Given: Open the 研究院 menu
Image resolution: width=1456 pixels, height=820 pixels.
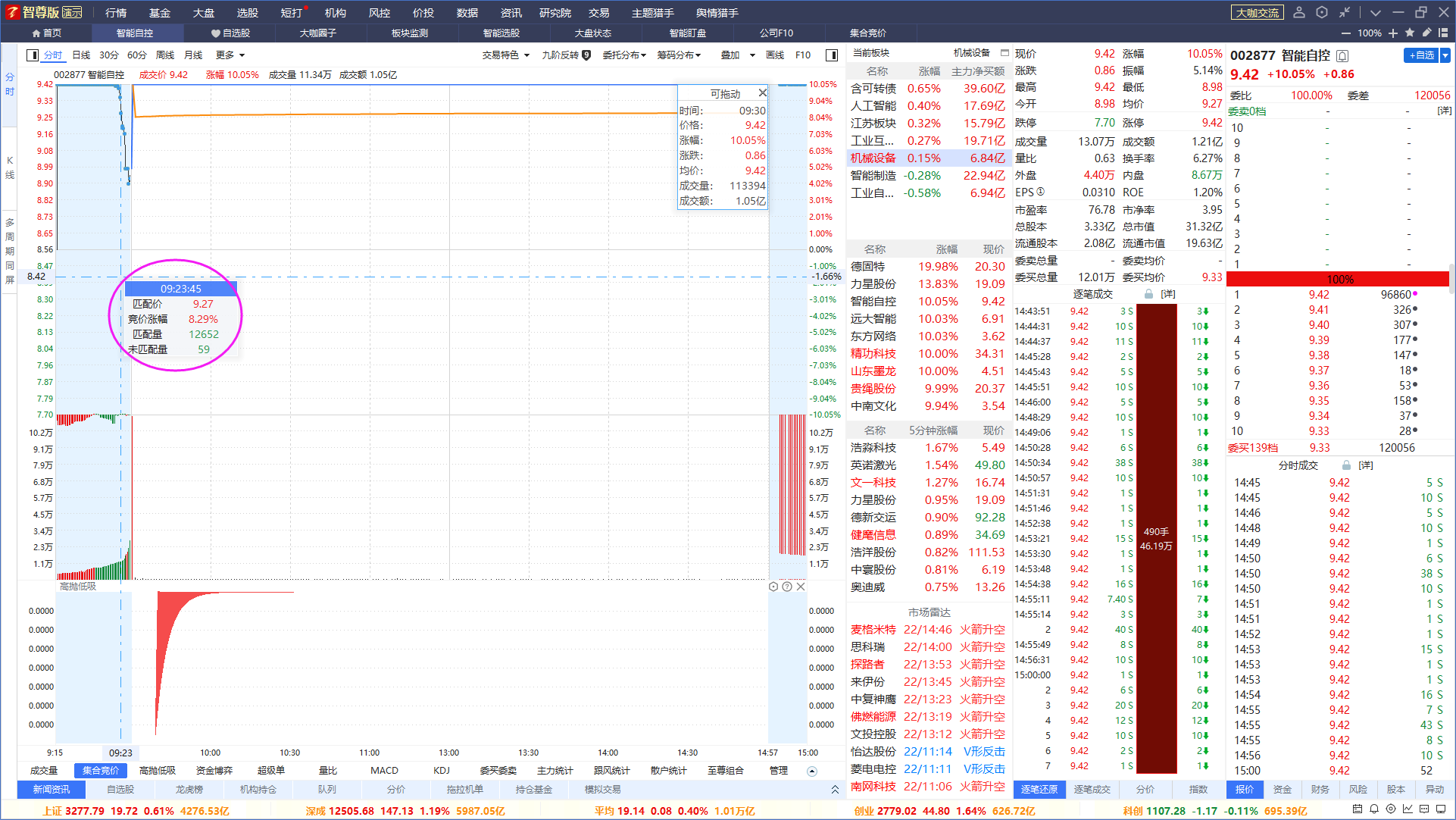Looking at the screenshot, I should (555, 13).
